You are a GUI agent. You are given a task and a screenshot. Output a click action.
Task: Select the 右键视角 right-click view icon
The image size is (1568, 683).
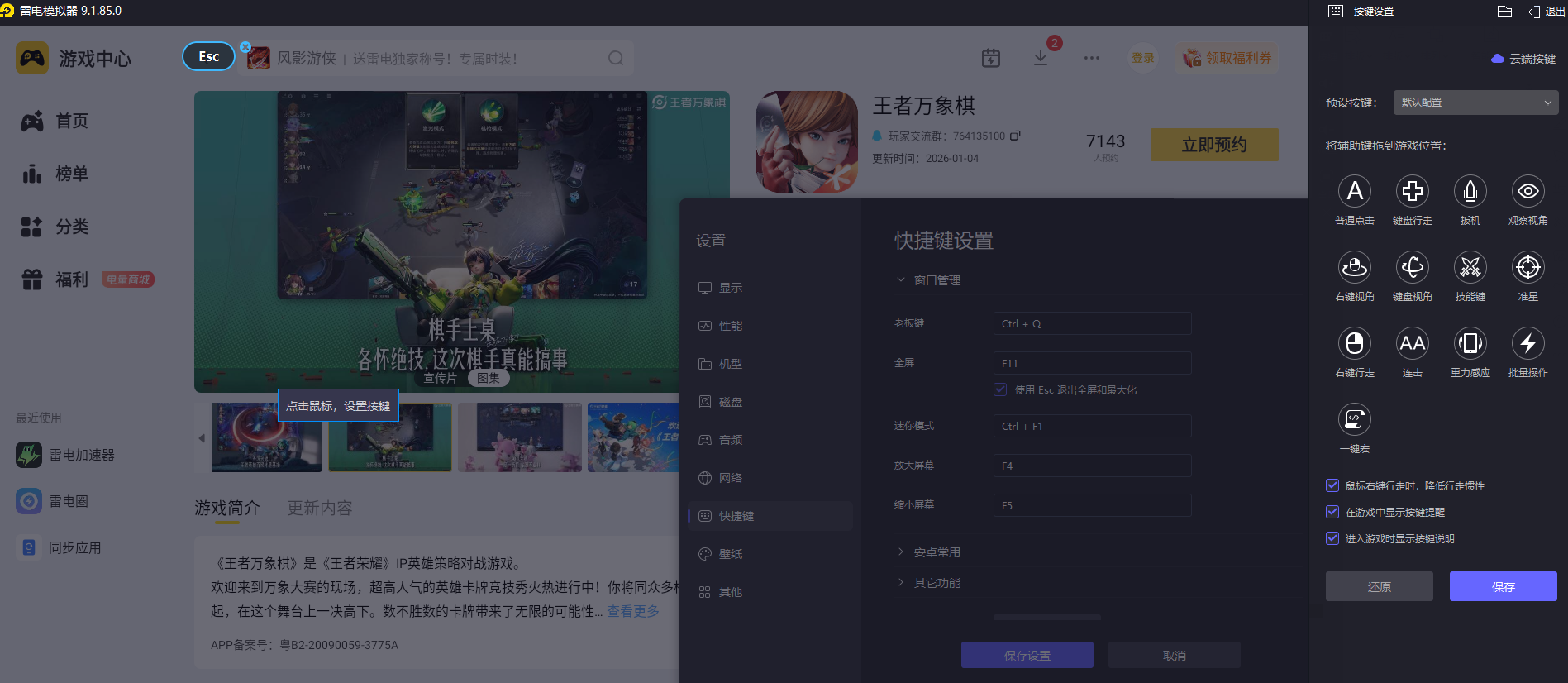click(1354, 267)
